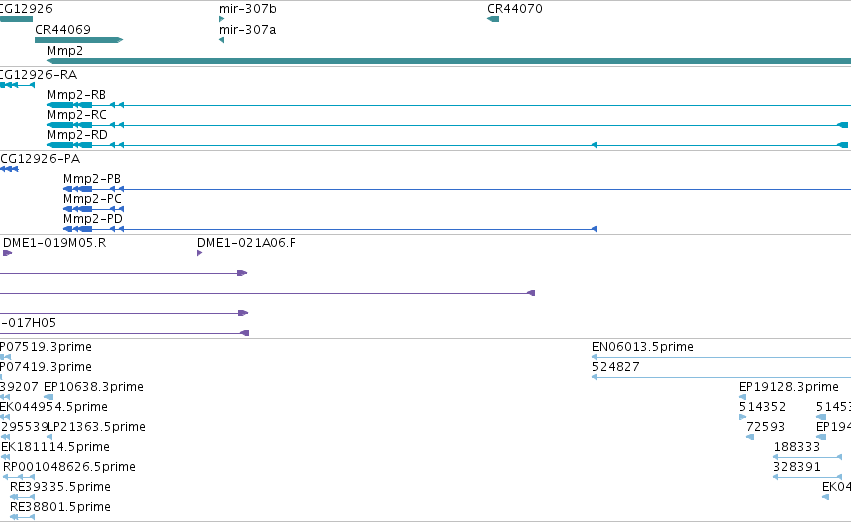Click the 188333 feature line
851x522 pixels.
808,457
